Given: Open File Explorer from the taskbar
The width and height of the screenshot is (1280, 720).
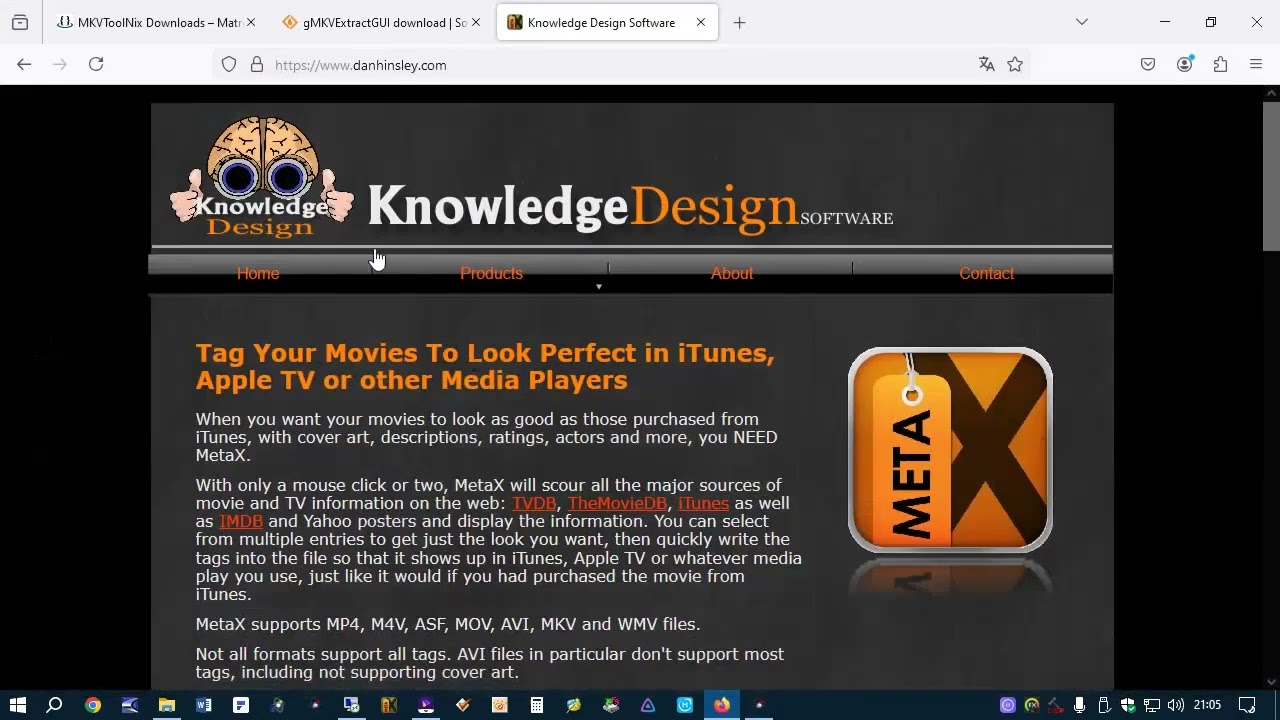Looking at the screenshot, I should click(166, 705).
